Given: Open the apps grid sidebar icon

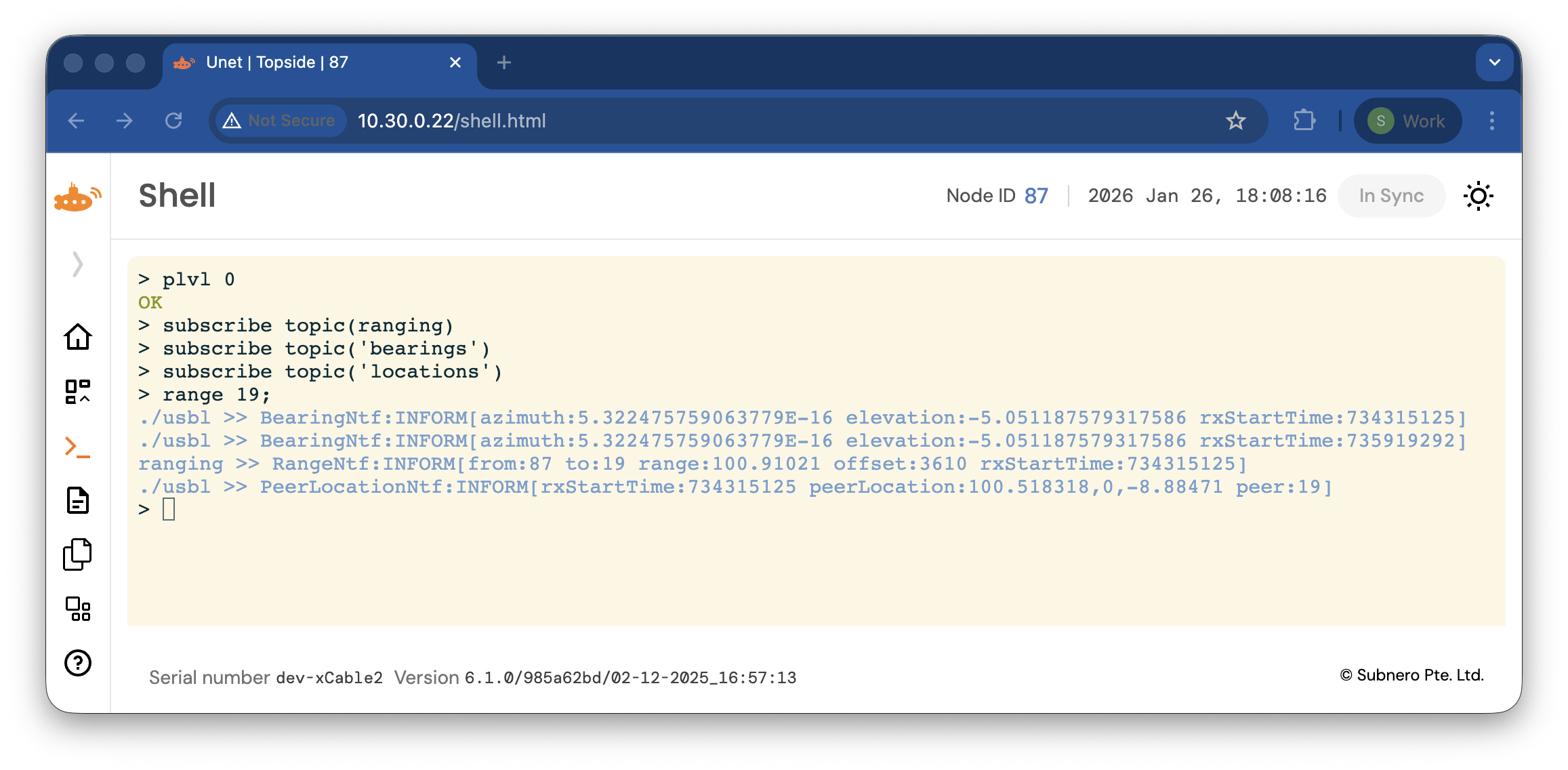Looking at the screenshot, I should (x=78, y=609).
